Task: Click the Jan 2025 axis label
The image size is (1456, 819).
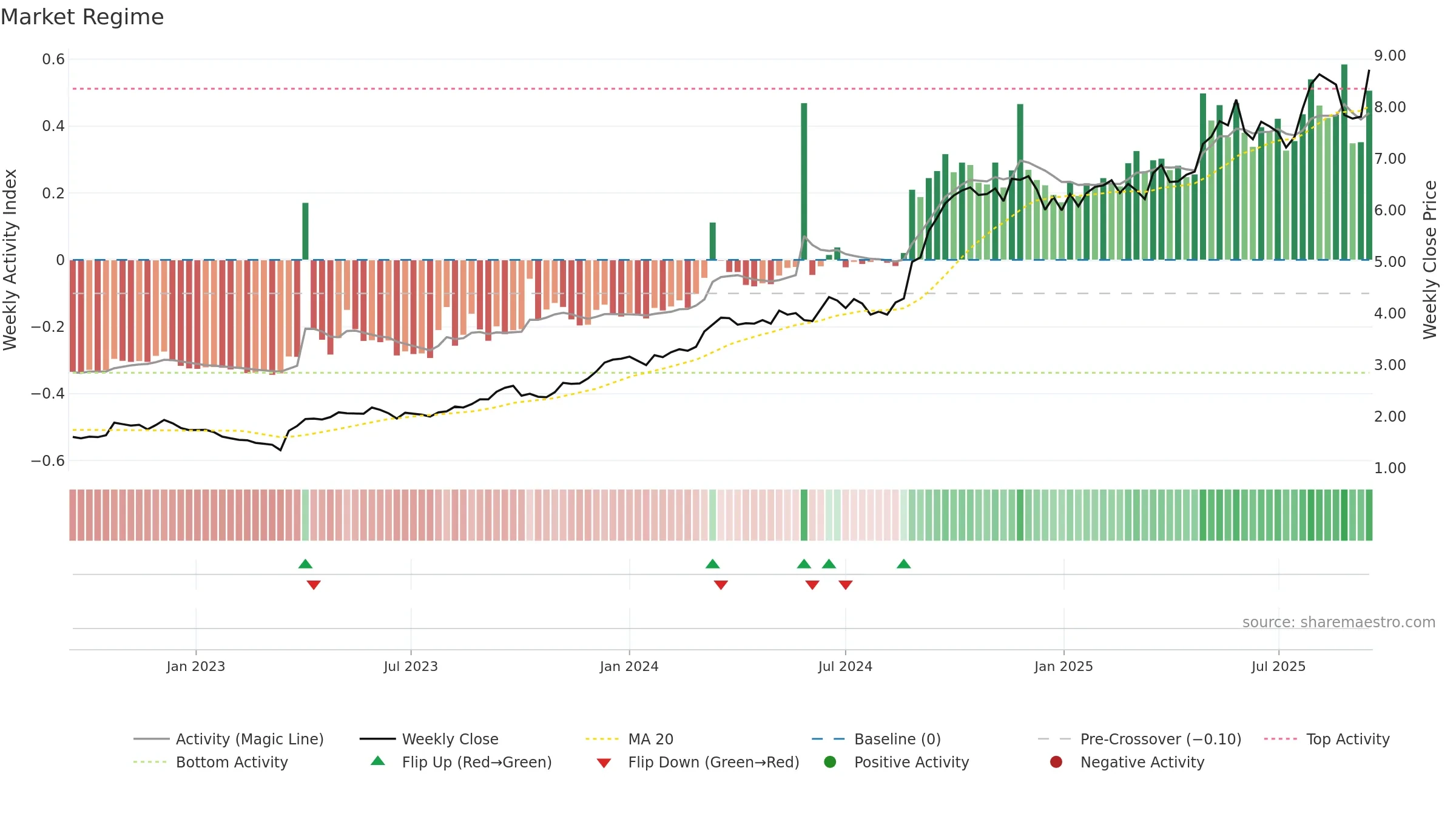Action: 1063,667
